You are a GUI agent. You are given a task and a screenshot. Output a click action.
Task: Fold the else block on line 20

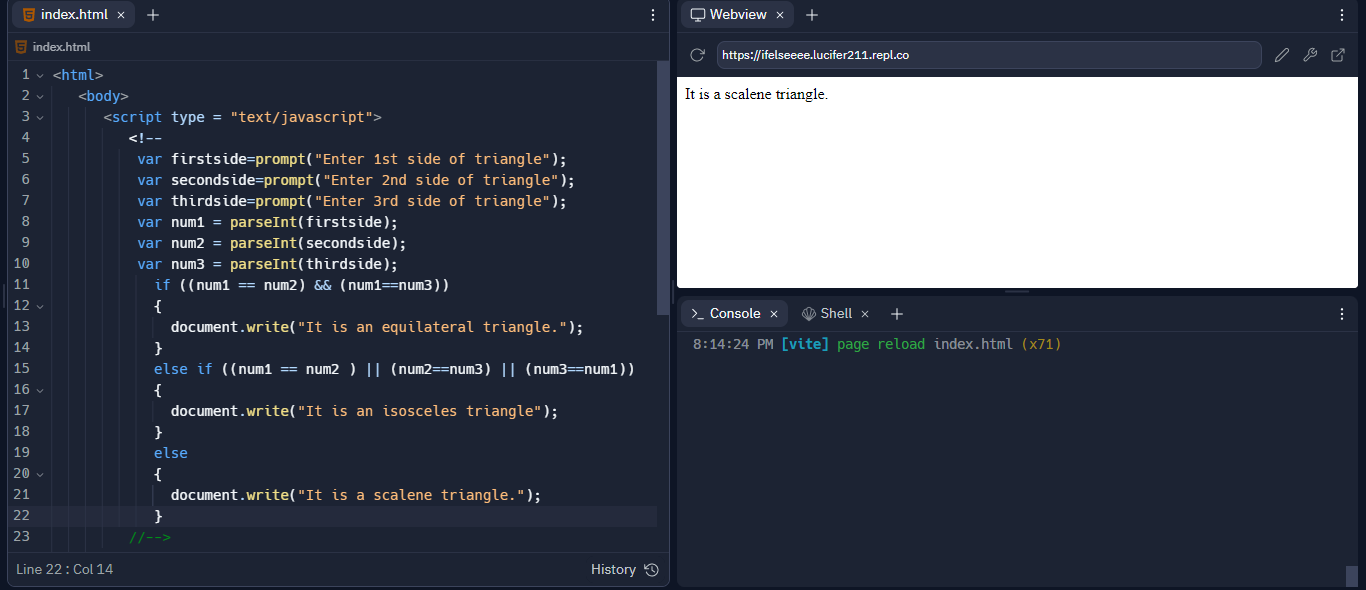40,474
